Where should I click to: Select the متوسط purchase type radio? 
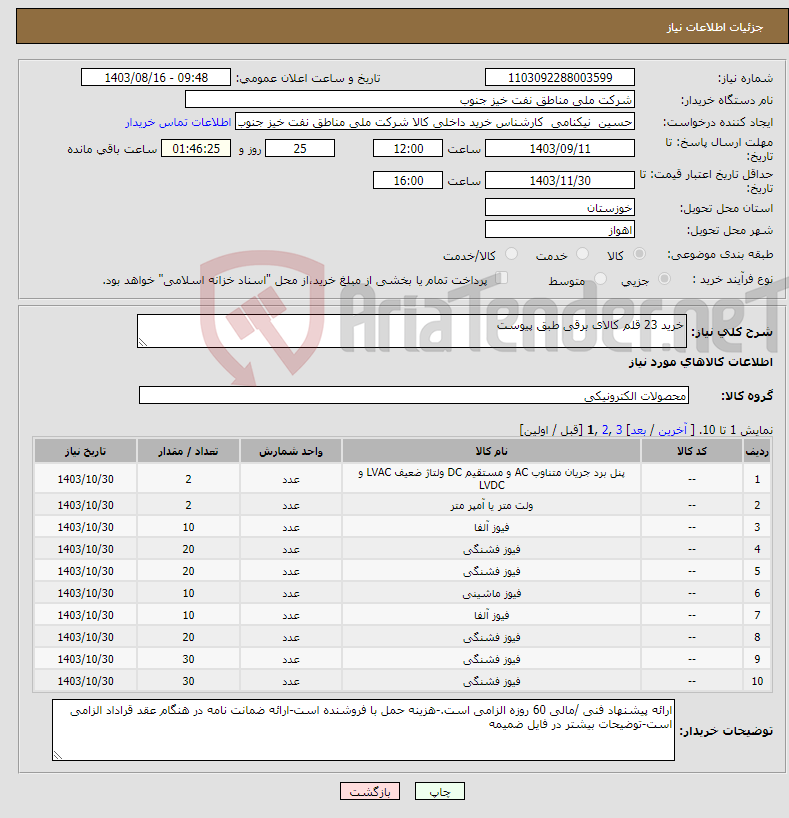[x=601, y=279]
